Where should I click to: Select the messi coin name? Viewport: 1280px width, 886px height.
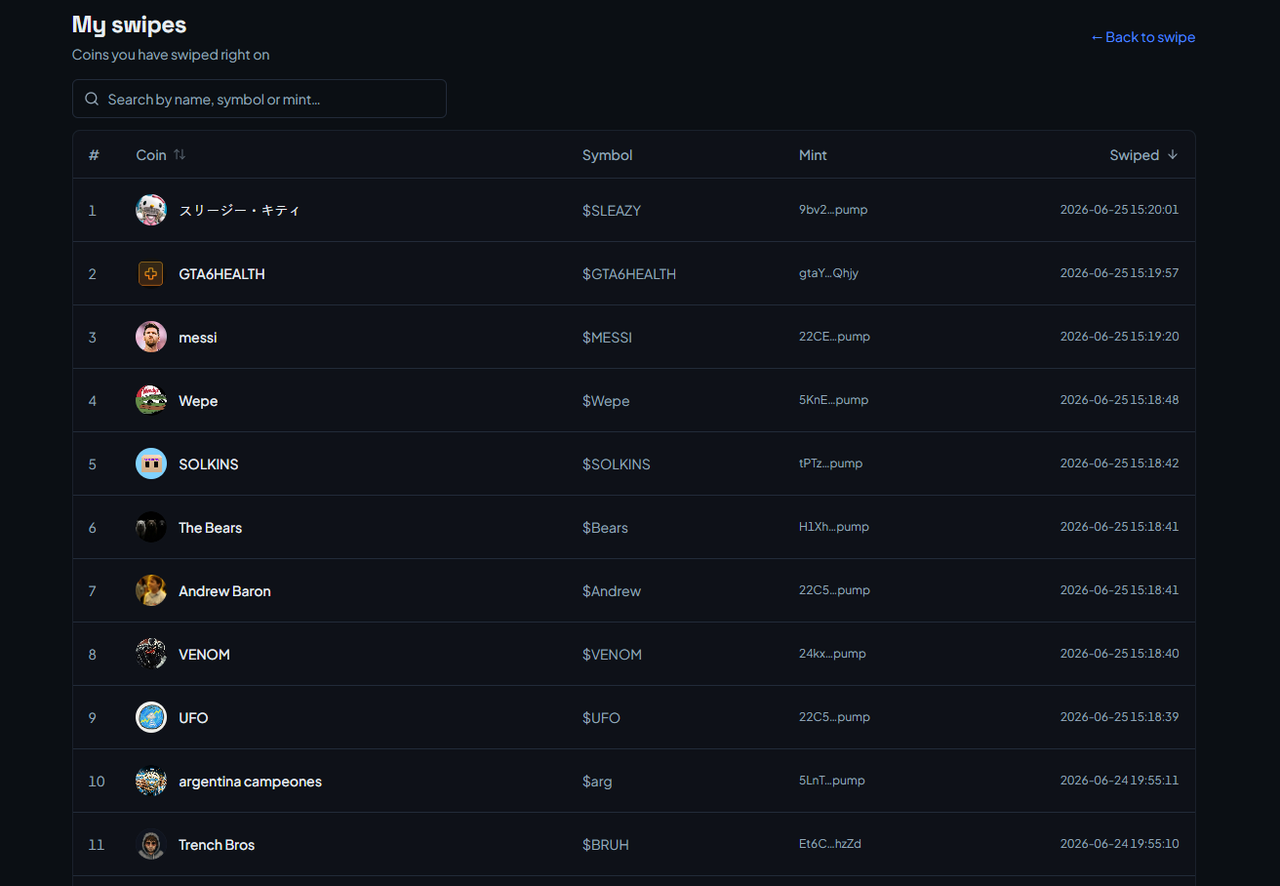198,337
